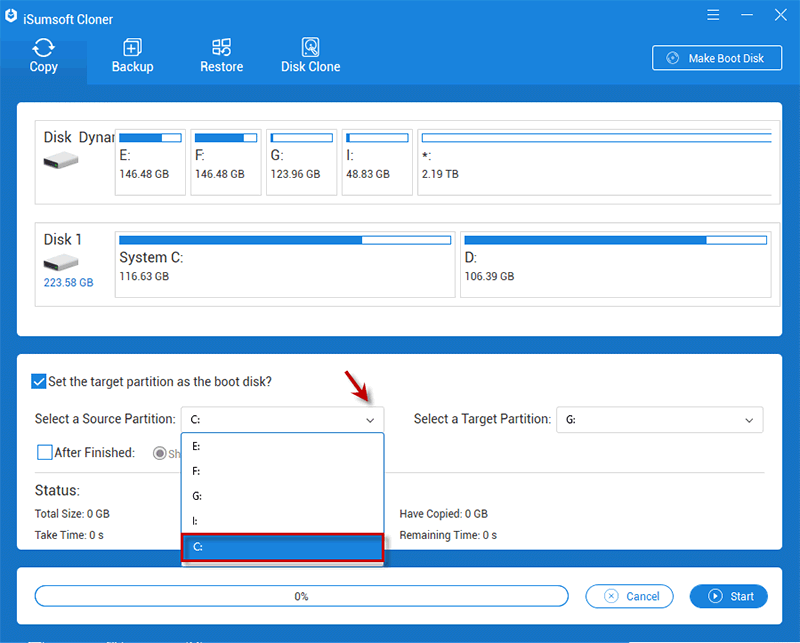Select the D: 106.39 GB partition
Viewport: 800px width, 643px height.
(616, 264)
